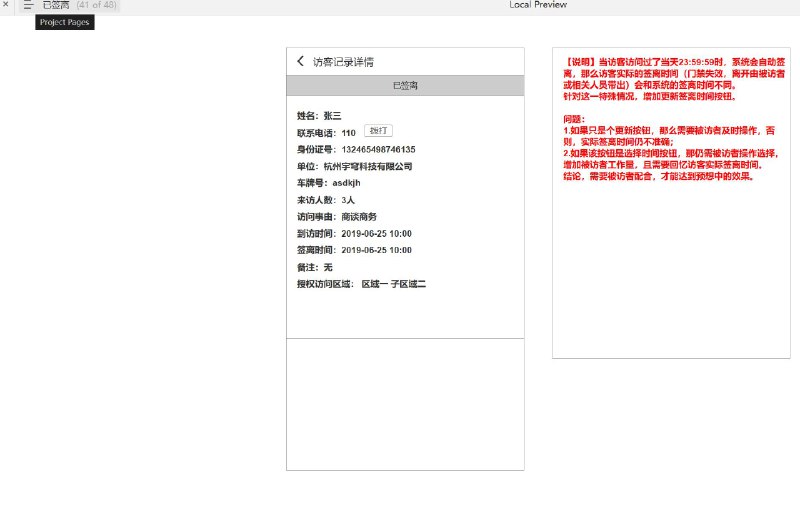
Task: Click the visitor count 3人
Action: 348,200
